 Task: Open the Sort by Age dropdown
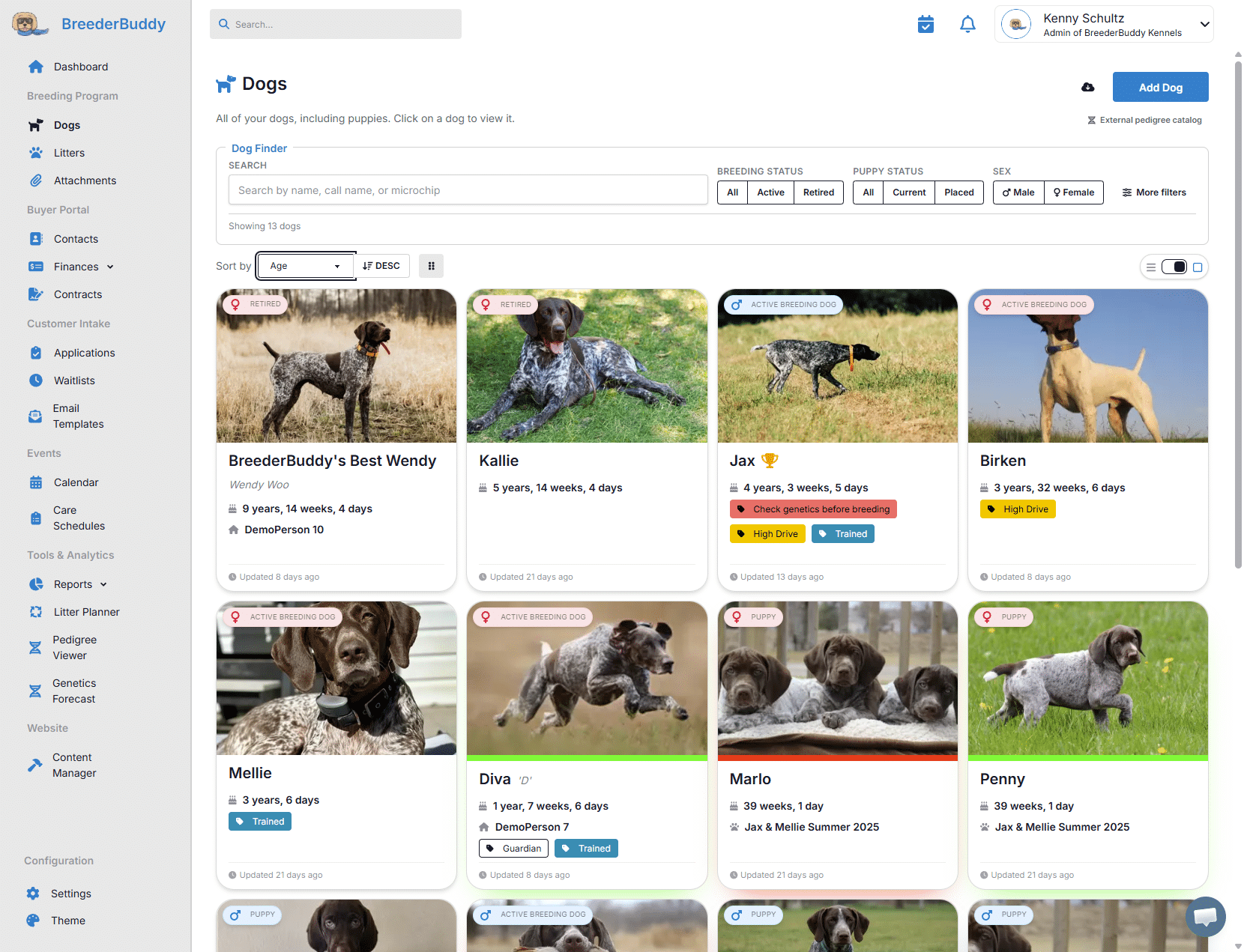[305, 266]
